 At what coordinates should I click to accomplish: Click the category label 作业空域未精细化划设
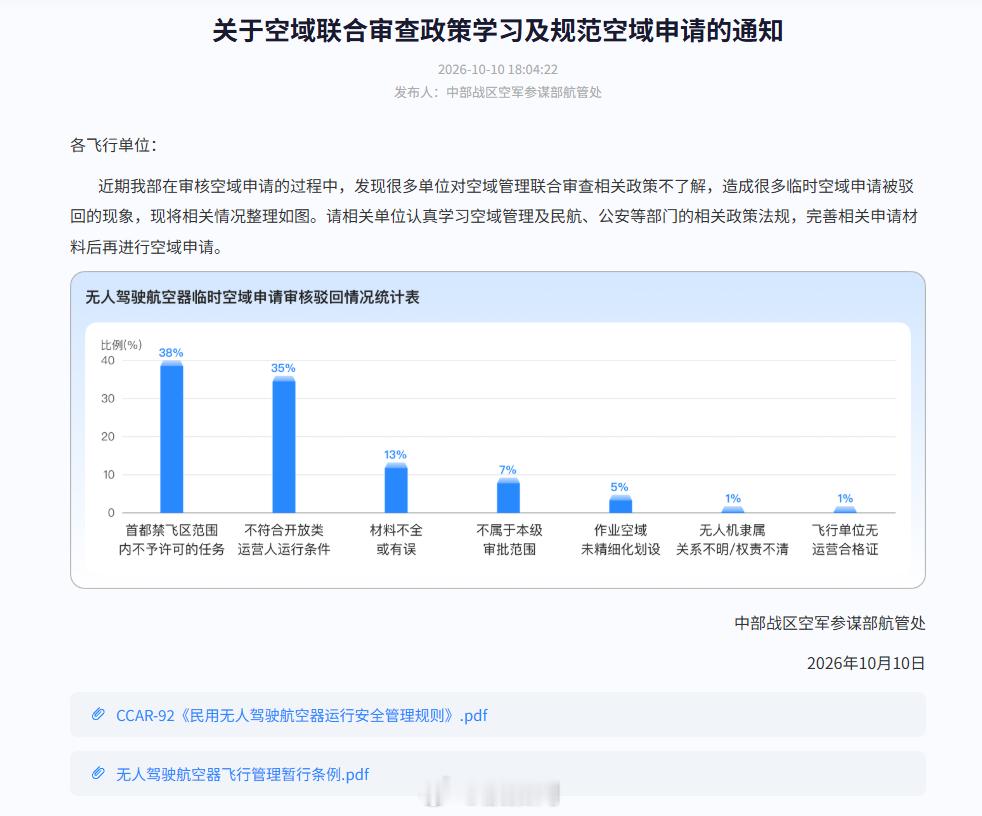[621, 540]
